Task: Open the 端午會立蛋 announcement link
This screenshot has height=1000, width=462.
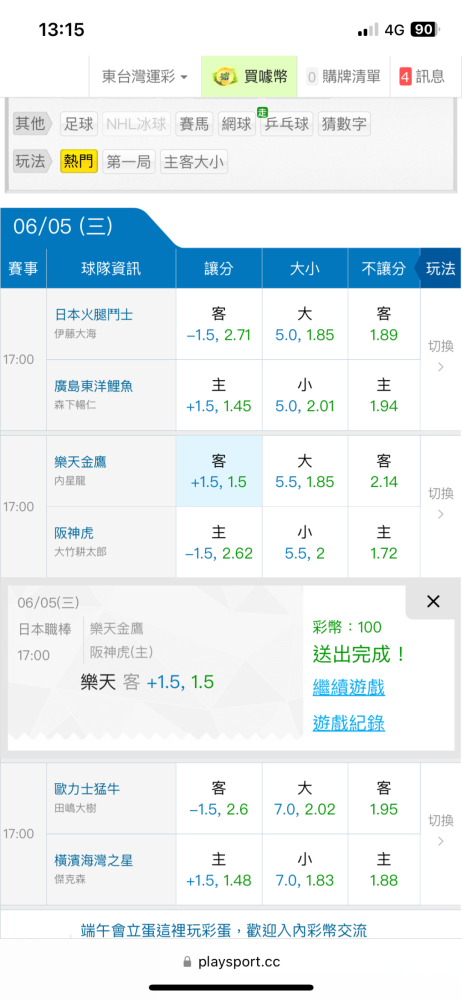Action: [x=224, y=930]
